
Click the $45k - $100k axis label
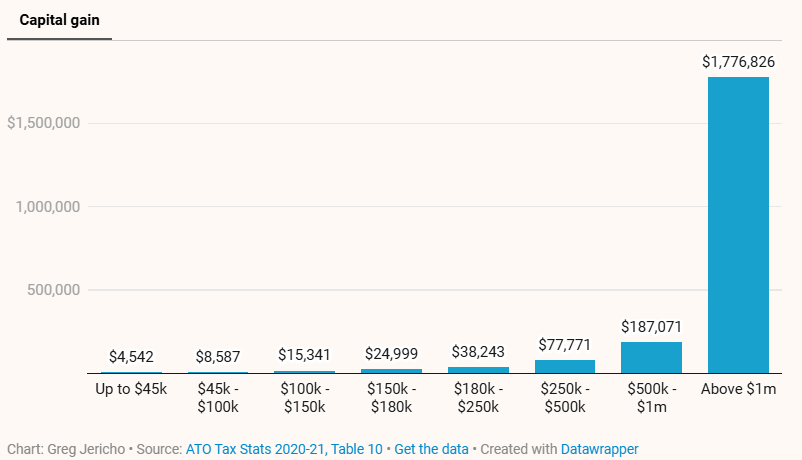pos(218,397)
